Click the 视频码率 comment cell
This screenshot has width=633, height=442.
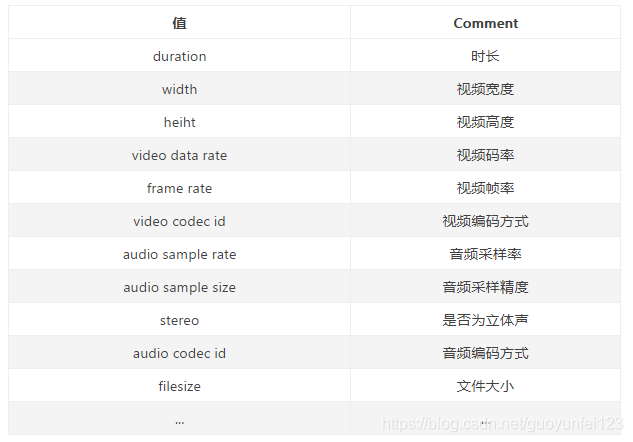pos(485,155)
